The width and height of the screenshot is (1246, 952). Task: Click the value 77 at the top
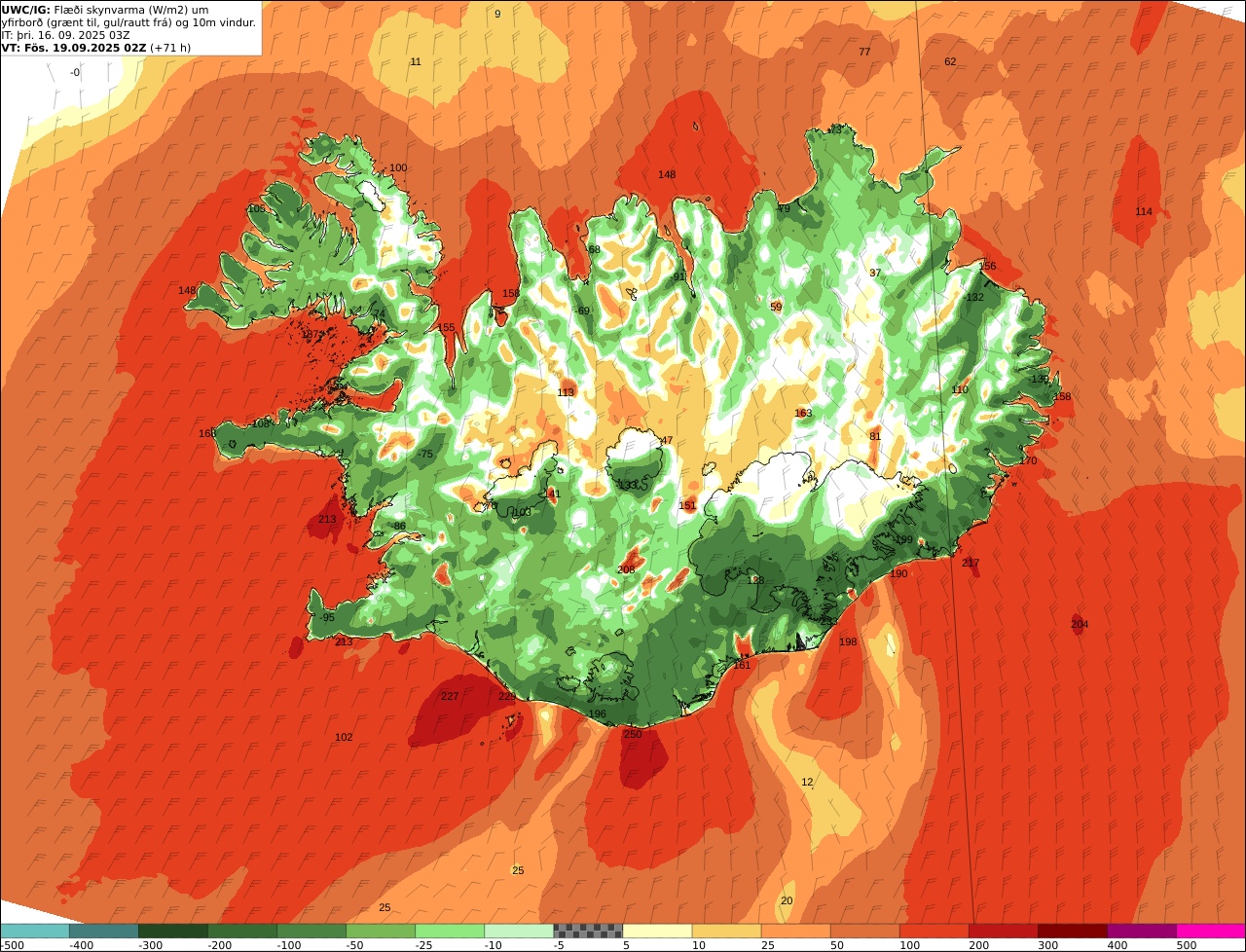coord(864,53)
